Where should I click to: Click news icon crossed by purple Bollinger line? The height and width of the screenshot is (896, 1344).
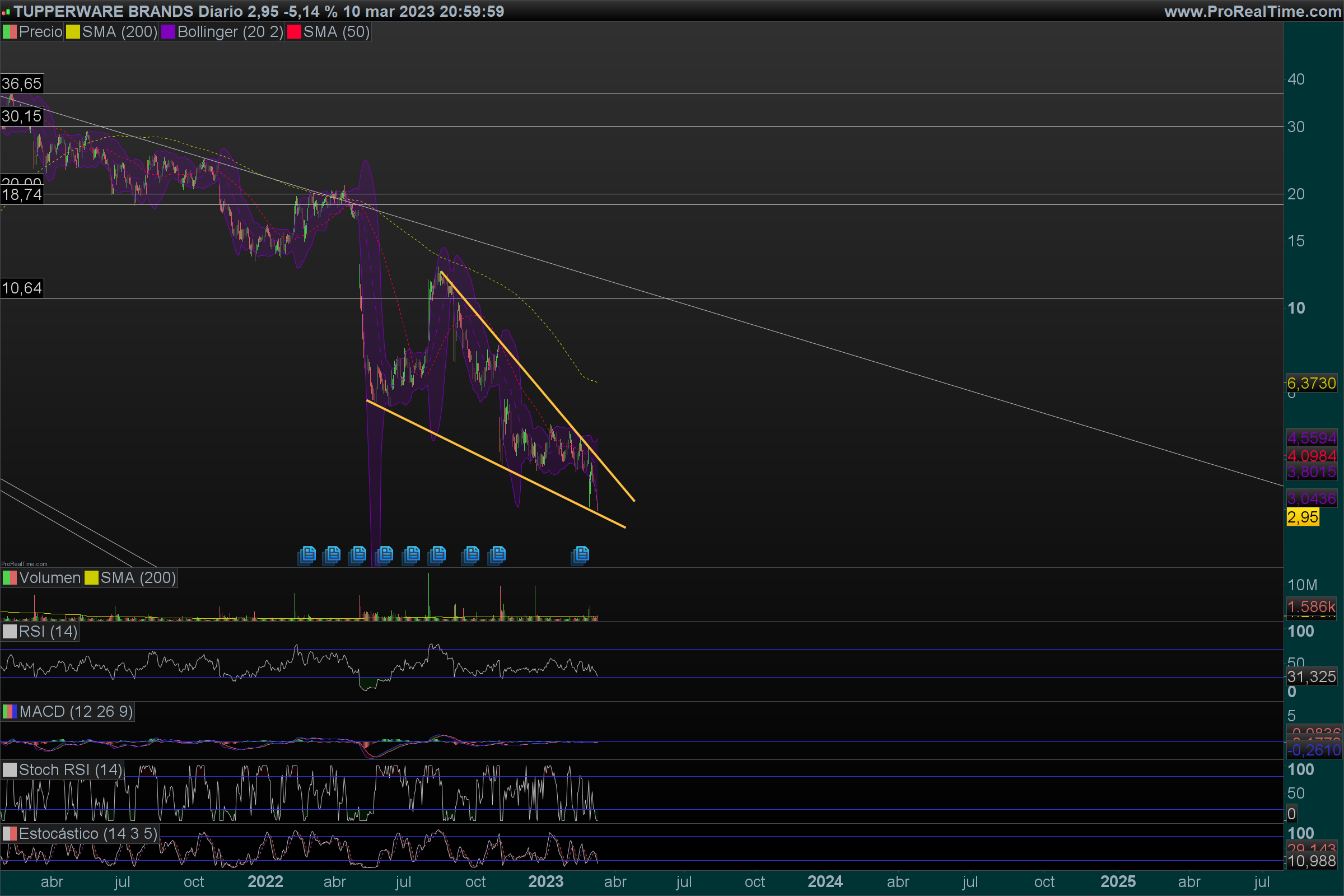coord(385,554)
